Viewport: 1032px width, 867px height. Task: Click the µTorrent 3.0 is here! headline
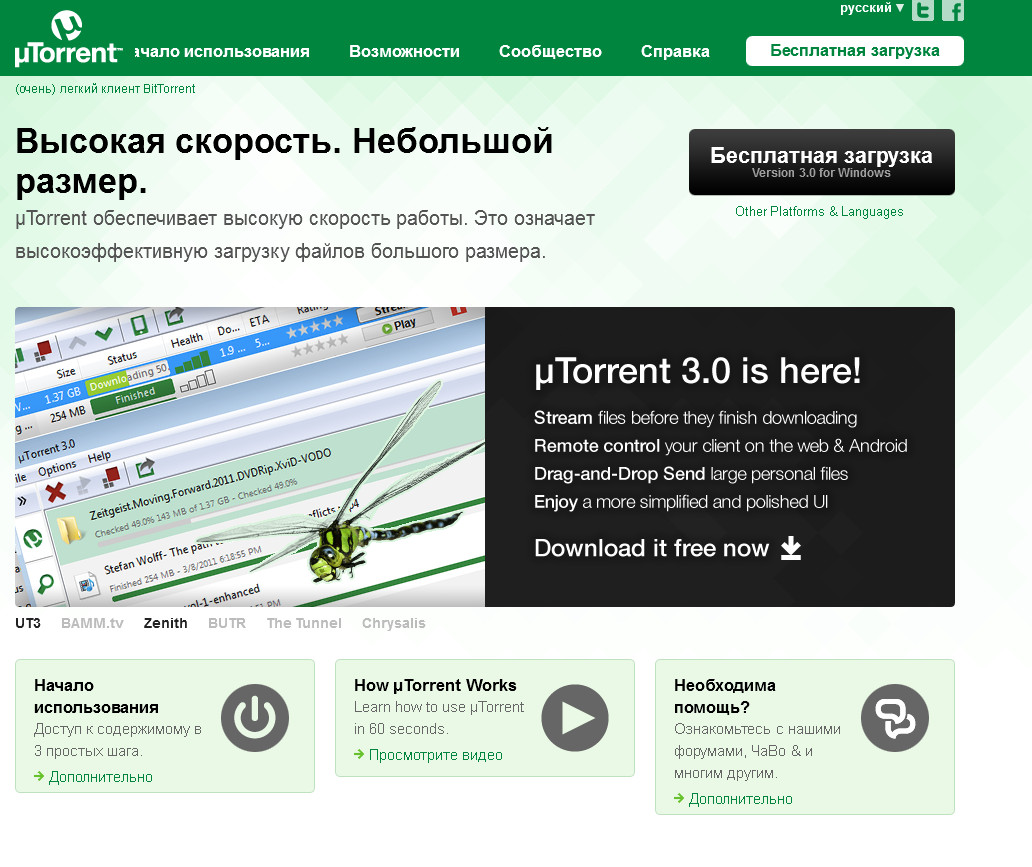coord(697,371)
